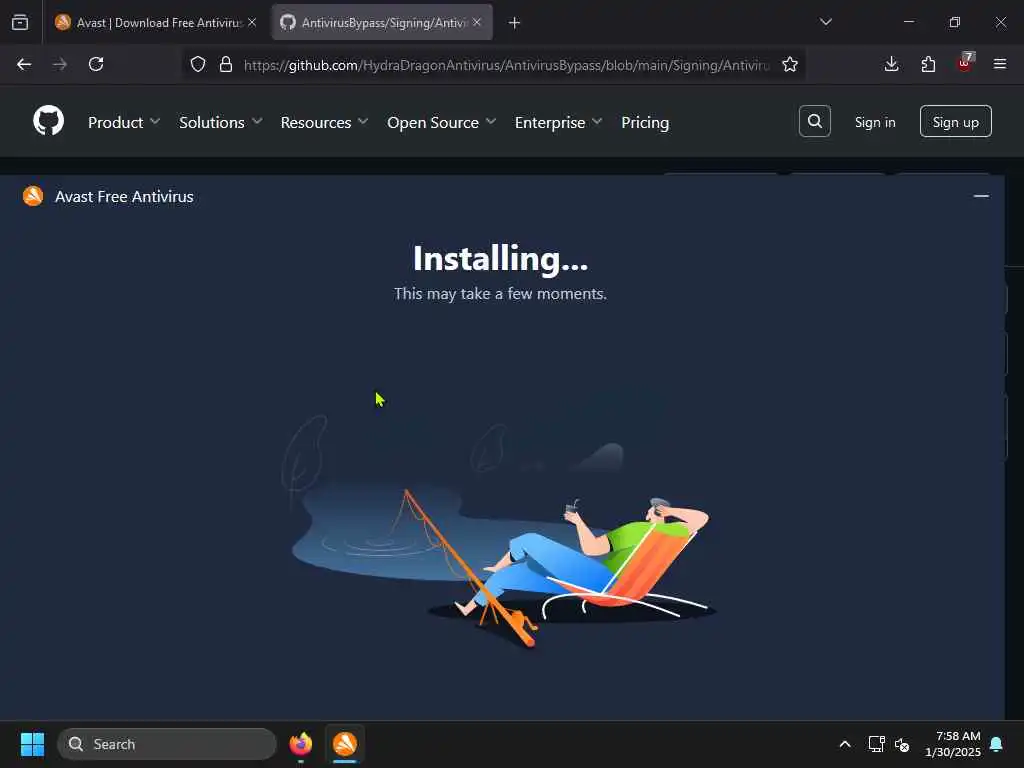Open the network status tray icon

click(x=876, y=744)
